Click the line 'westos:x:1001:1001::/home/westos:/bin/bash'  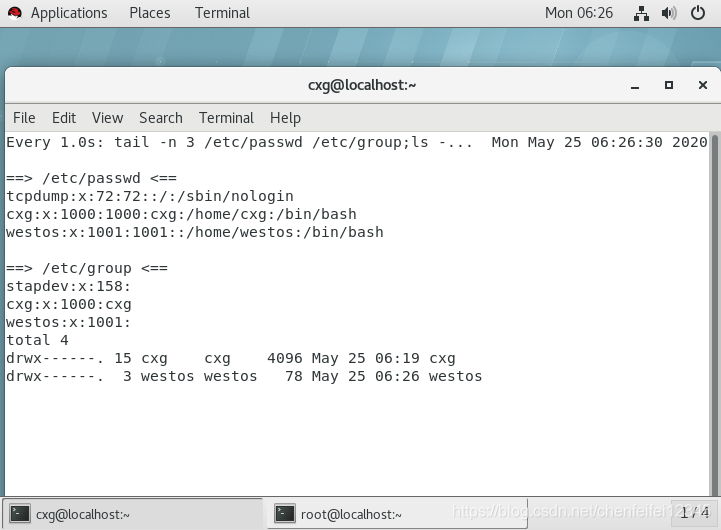[x=195, y=232]
